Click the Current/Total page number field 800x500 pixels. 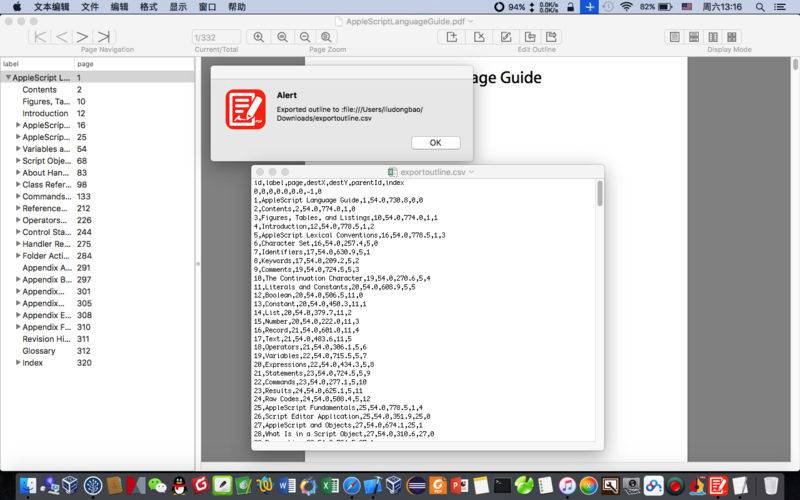(216, 37)
